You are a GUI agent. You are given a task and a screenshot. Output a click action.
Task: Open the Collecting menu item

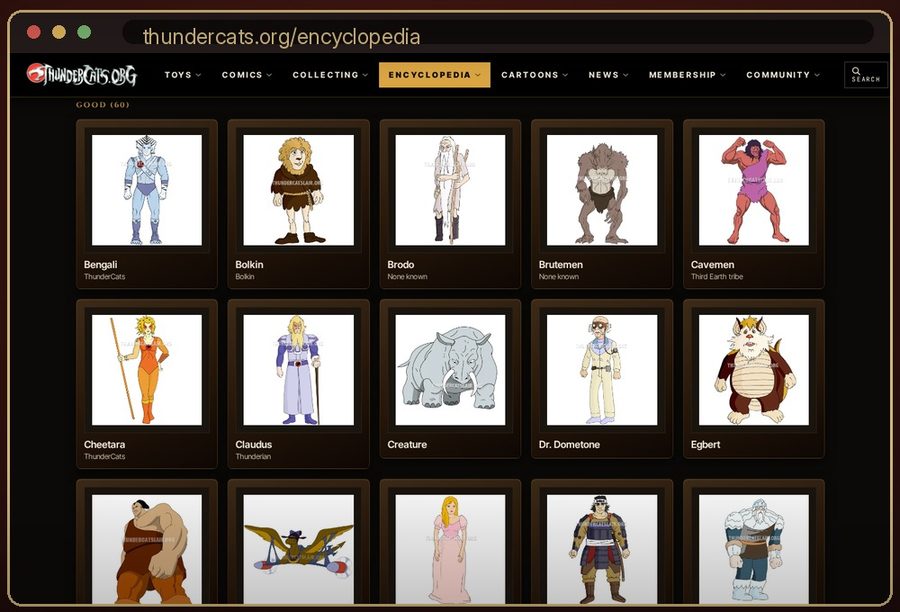click(x=325, y=75)
